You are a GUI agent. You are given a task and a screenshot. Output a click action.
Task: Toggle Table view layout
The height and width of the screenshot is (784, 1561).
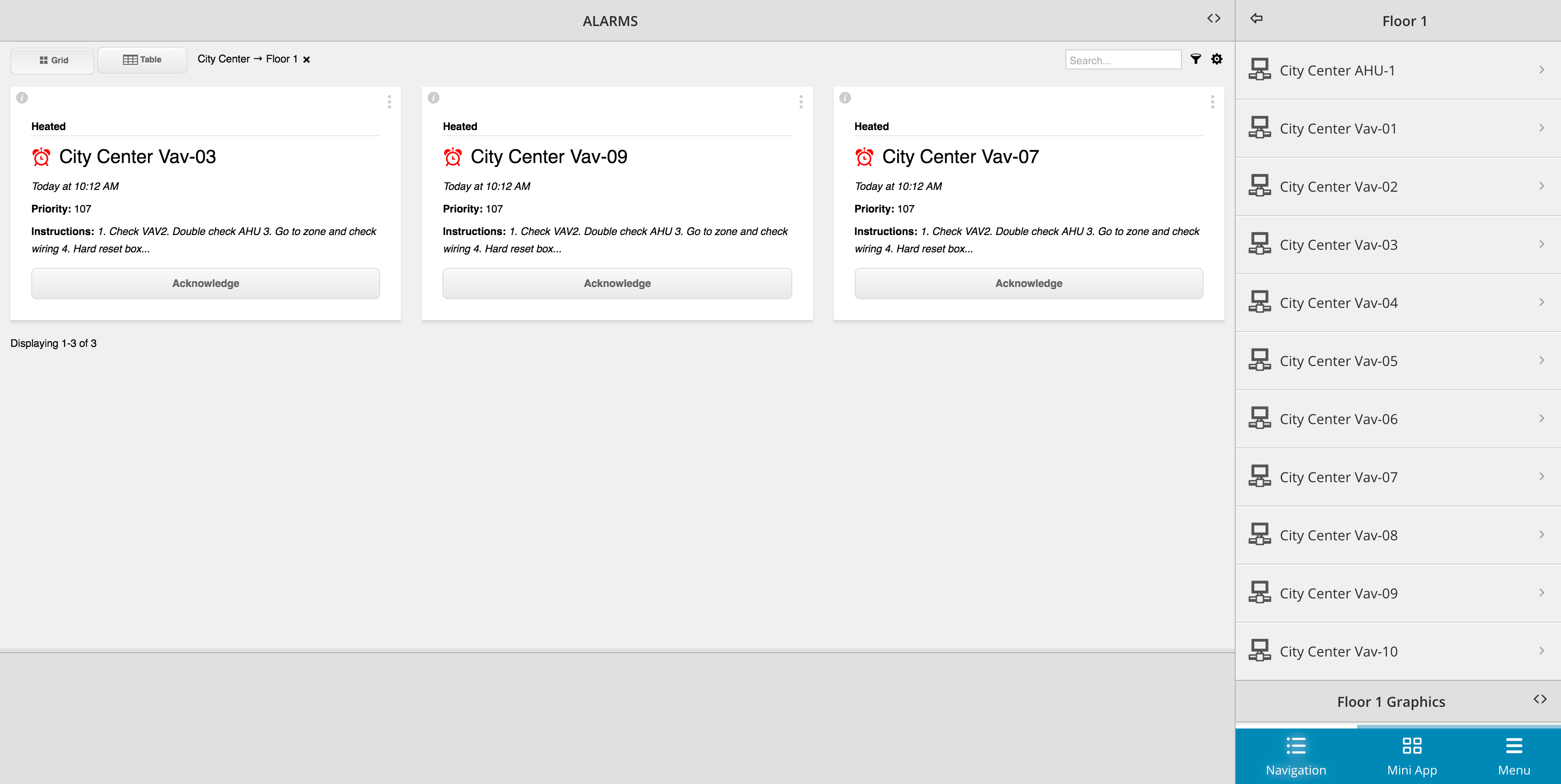141,59
